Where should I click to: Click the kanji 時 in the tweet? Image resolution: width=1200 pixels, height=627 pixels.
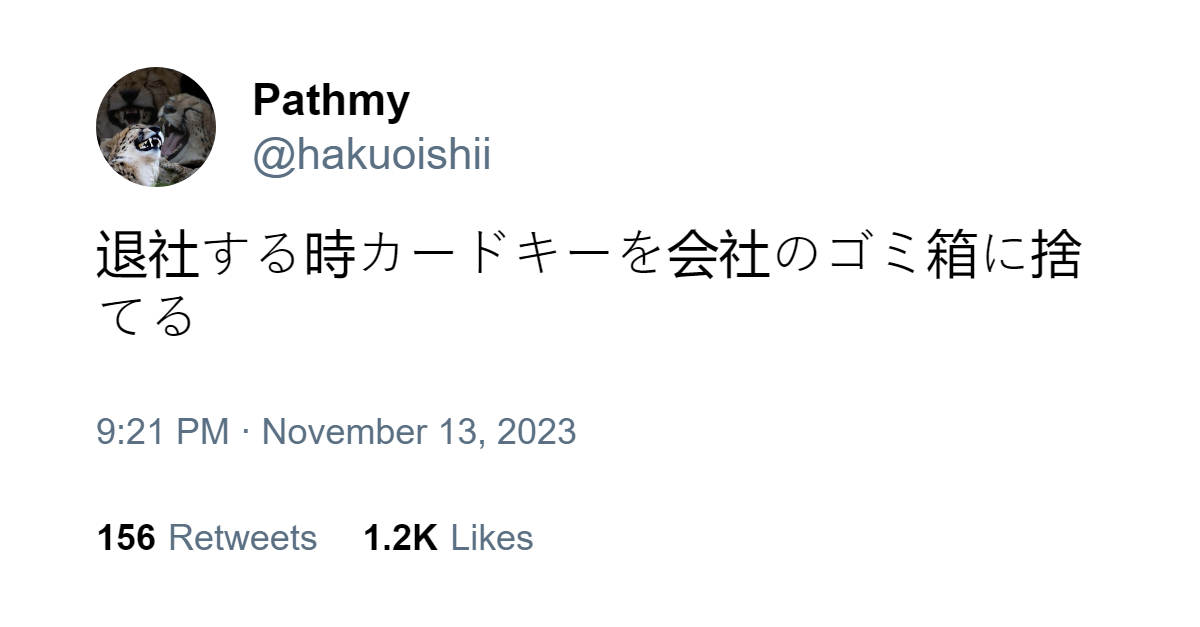(331, 256)
